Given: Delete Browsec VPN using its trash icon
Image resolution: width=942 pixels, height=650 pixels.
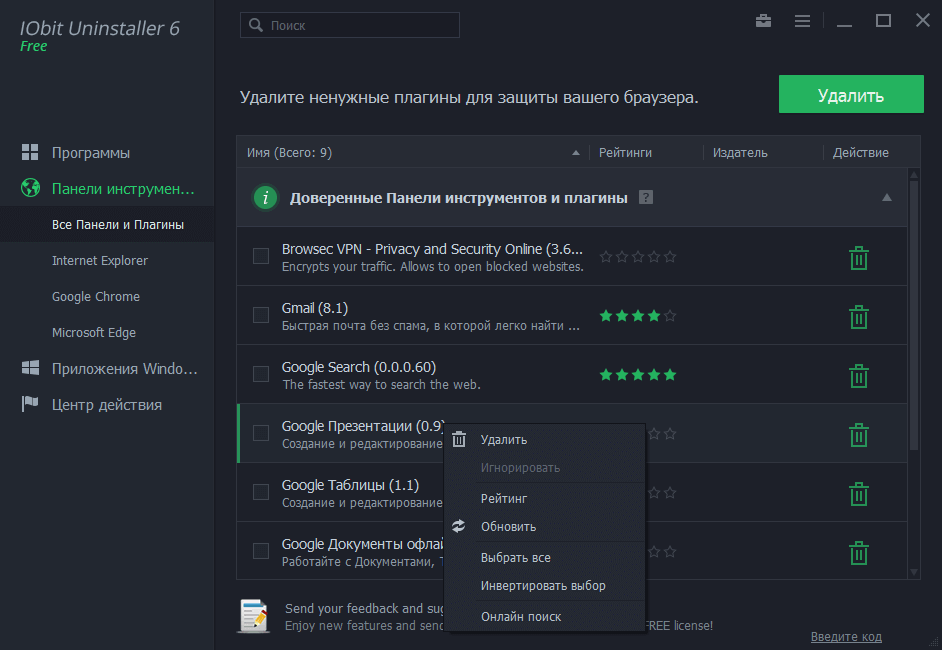Looking at the screenshot, I should pyautogui.click(x=858, y=258).
